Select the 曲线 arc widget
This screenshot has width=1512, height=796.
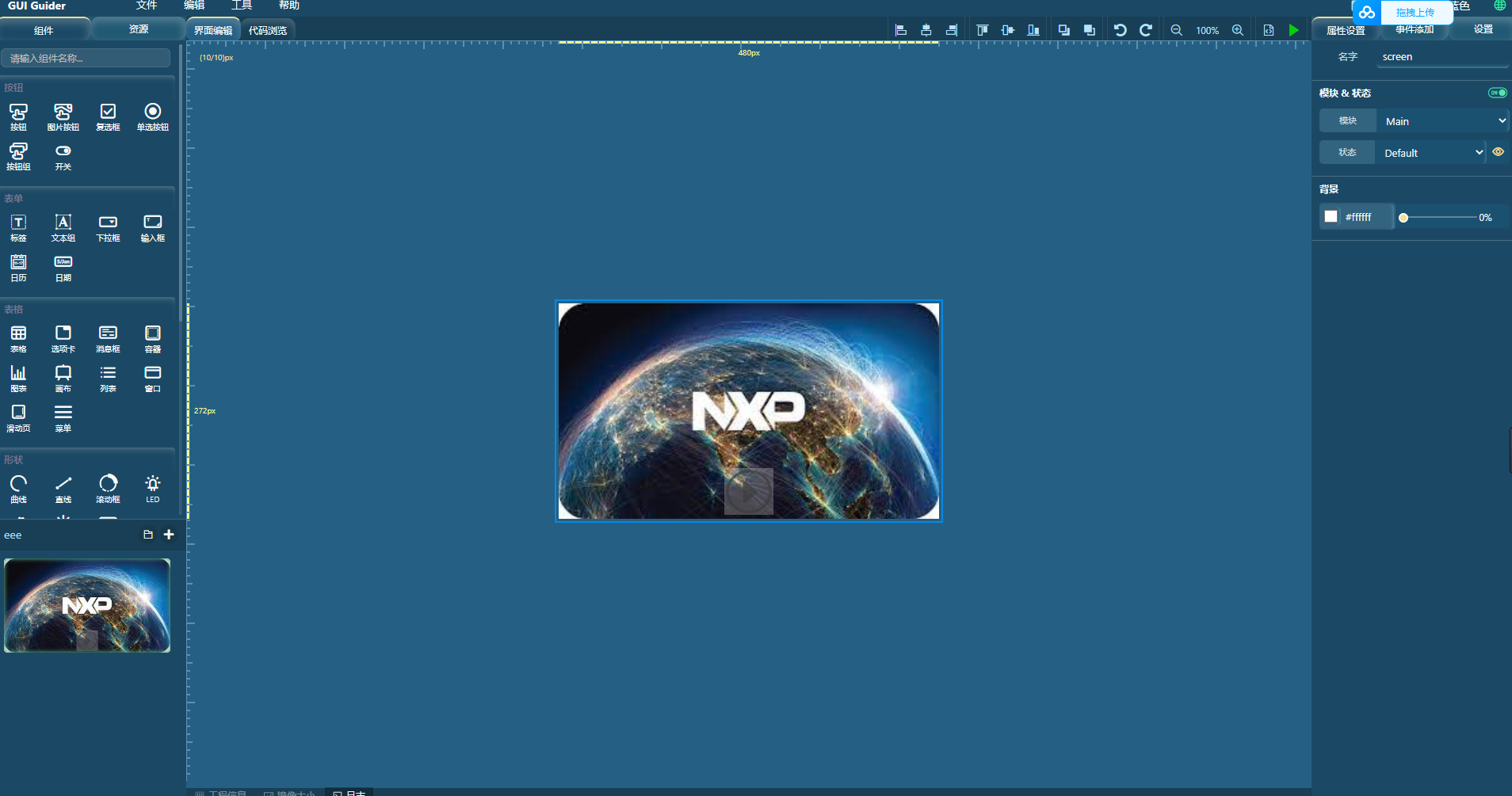[x=18, y=489]
